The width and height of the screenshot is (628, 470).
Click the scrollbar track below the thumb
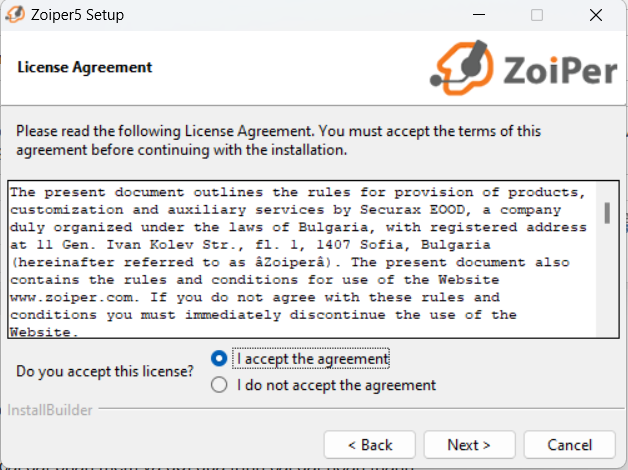(606, 290)
